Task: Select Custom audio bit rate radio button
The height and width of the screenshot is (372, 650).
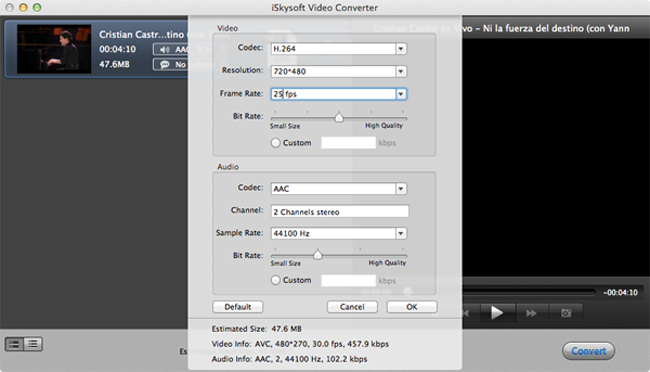Action: point(276,280)
